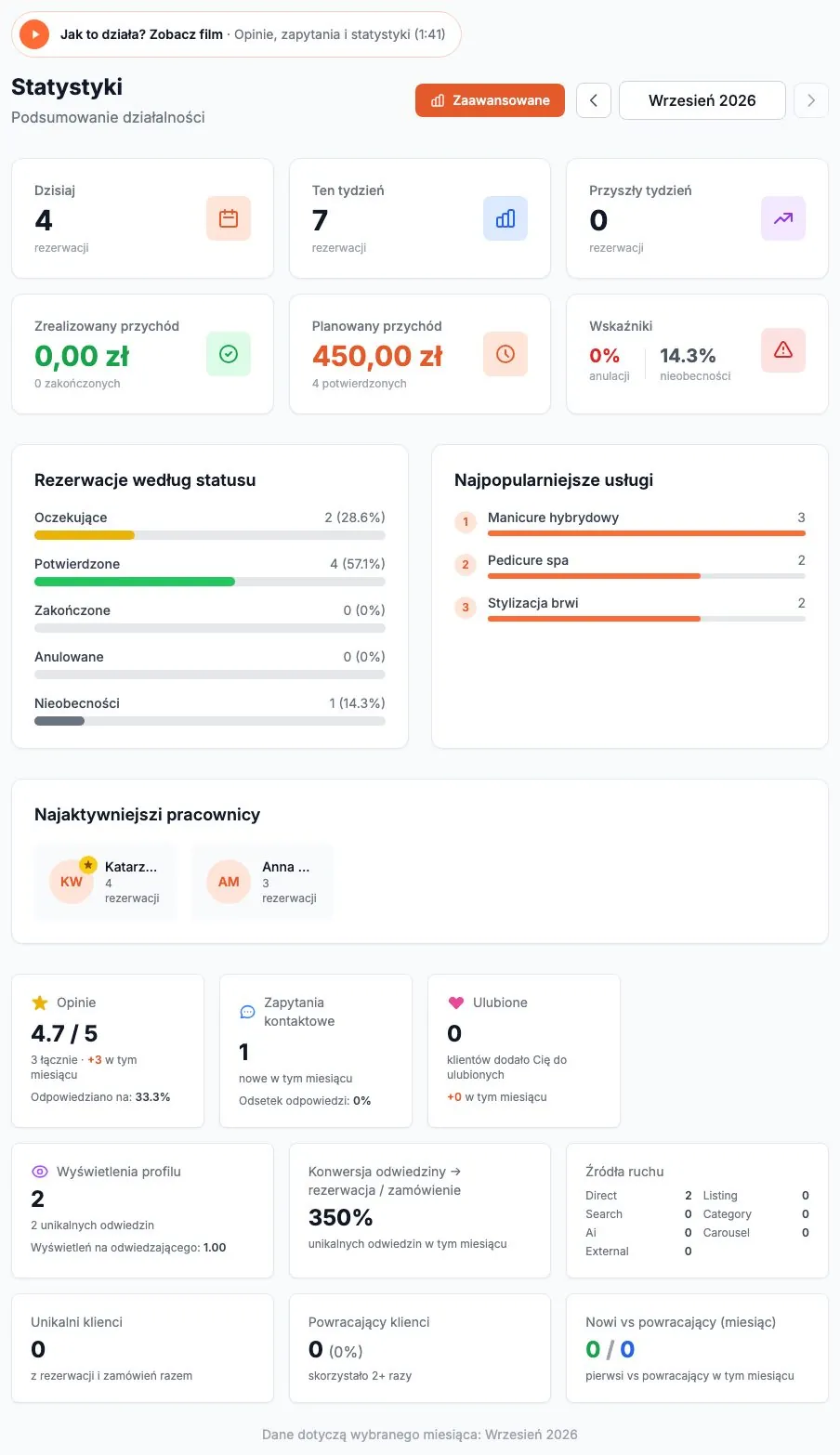Click the heart icon next to Ulubione
The image size is (840, 1455).
pyautogui.click(x=456, y=1003)
